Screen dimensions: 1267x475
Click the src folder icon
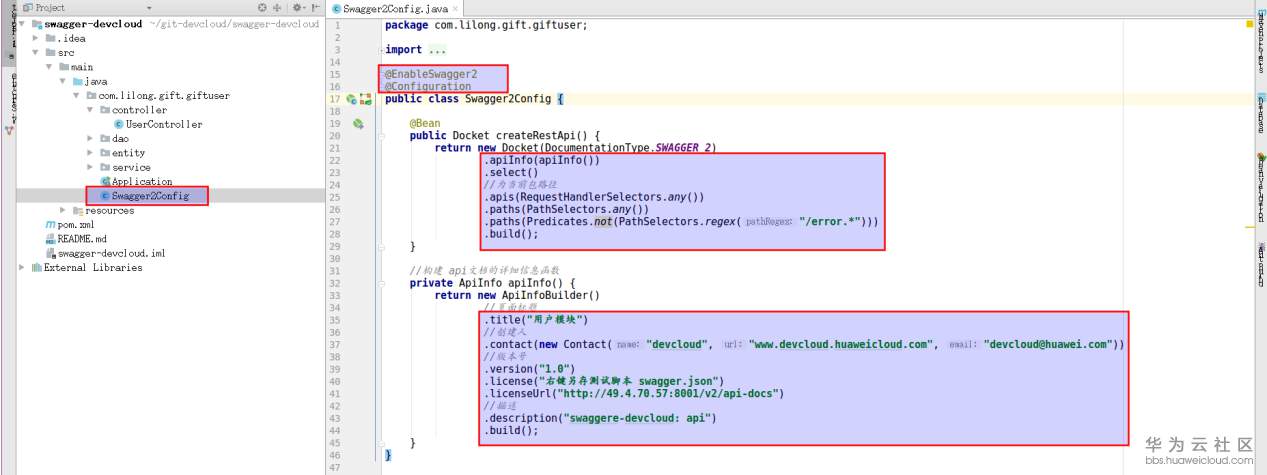[x=49, y=52]
